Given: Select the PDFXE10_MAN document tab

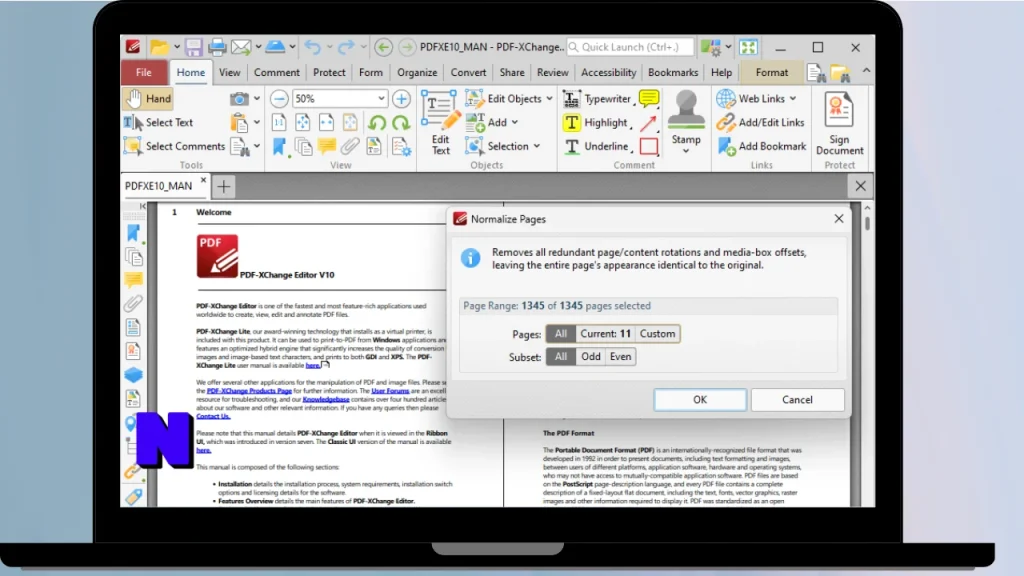Looking at the screenshot, I should click(x=159, y=186).
